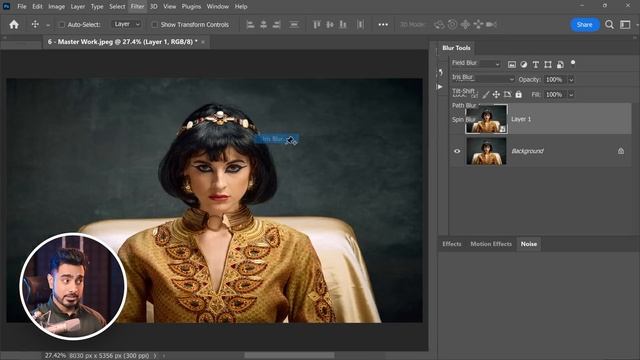Toggle lock position move icon
Viewport: 640px width, 360px height.
pos(496,95)
